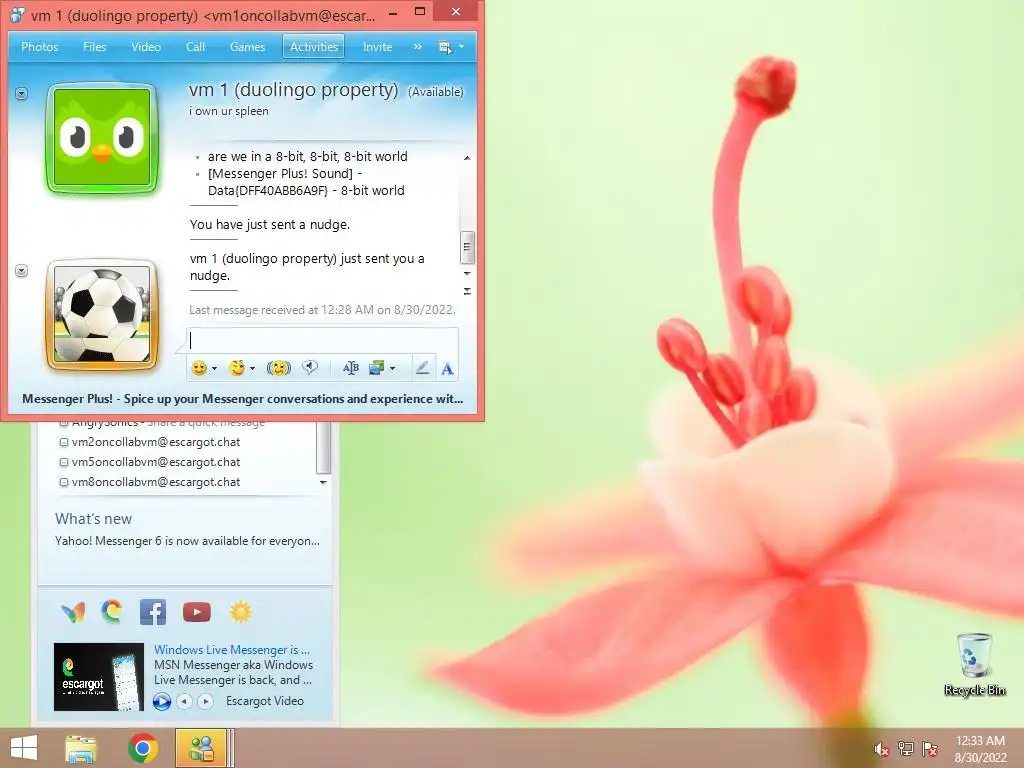This screenshot has width=1024, height=768.
Task: Click the contact list scrollbar thumb
Action: point(323,447)
